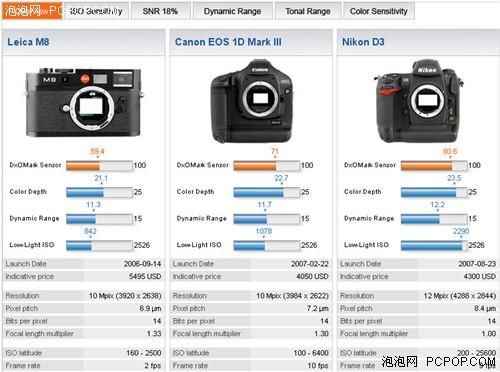Click Canon Dynamic Range bar
Viewport: 500px width, 372px height.
pos(267,219)
